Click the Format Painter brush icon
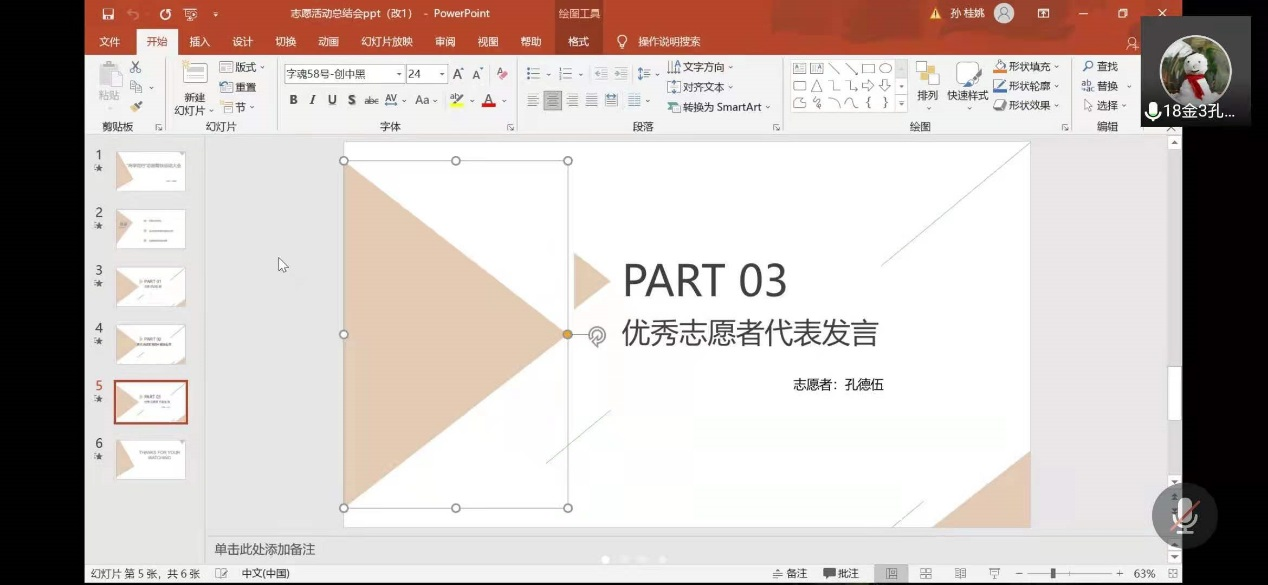 136,105
